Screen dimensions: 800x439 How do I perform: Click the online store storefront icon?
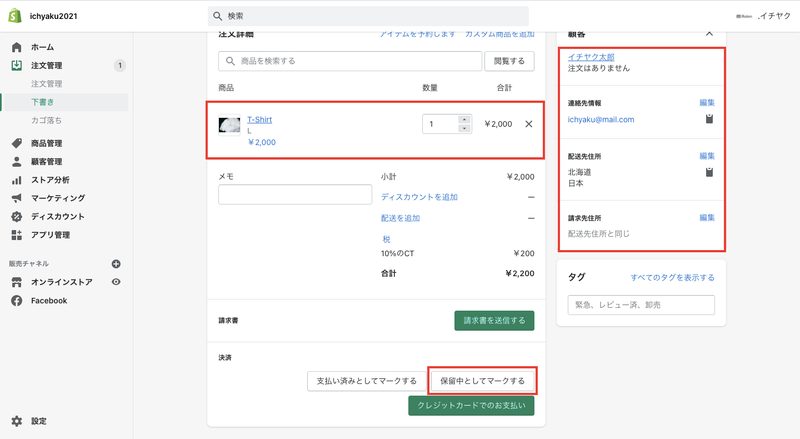(x=16, y=282)
